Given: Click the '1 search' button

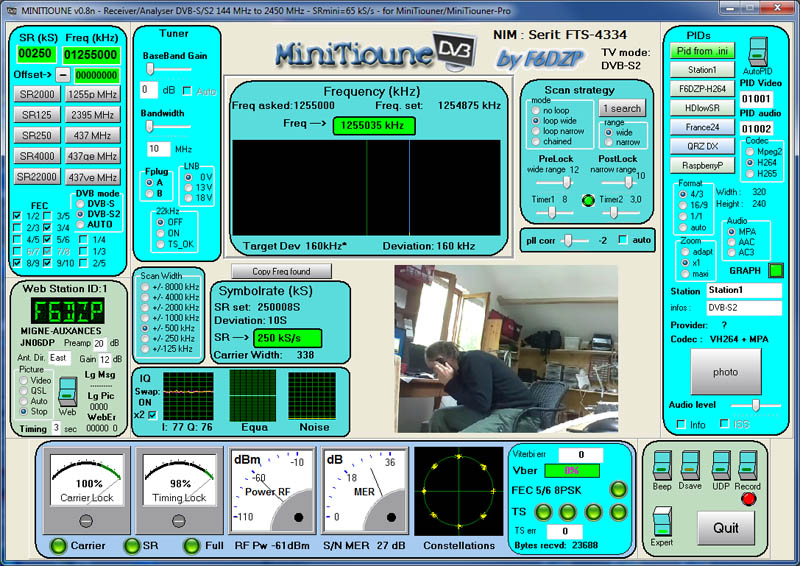Looking at the screenshot, I should click(622, 108).
